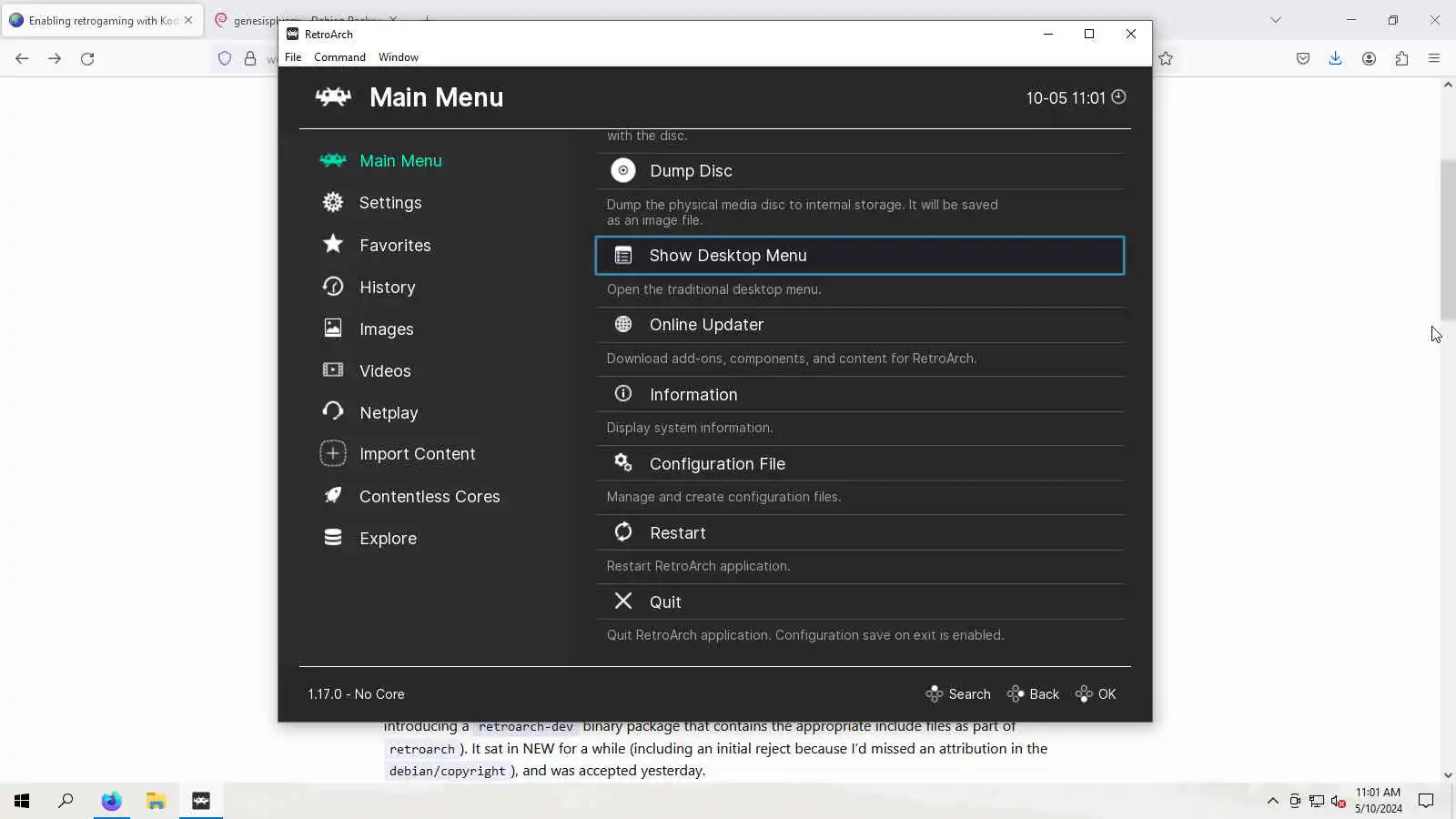Open the Firefox extensions puzzle icon
The width and height of the screenshot is (1456, 819).
[1401, 58]
